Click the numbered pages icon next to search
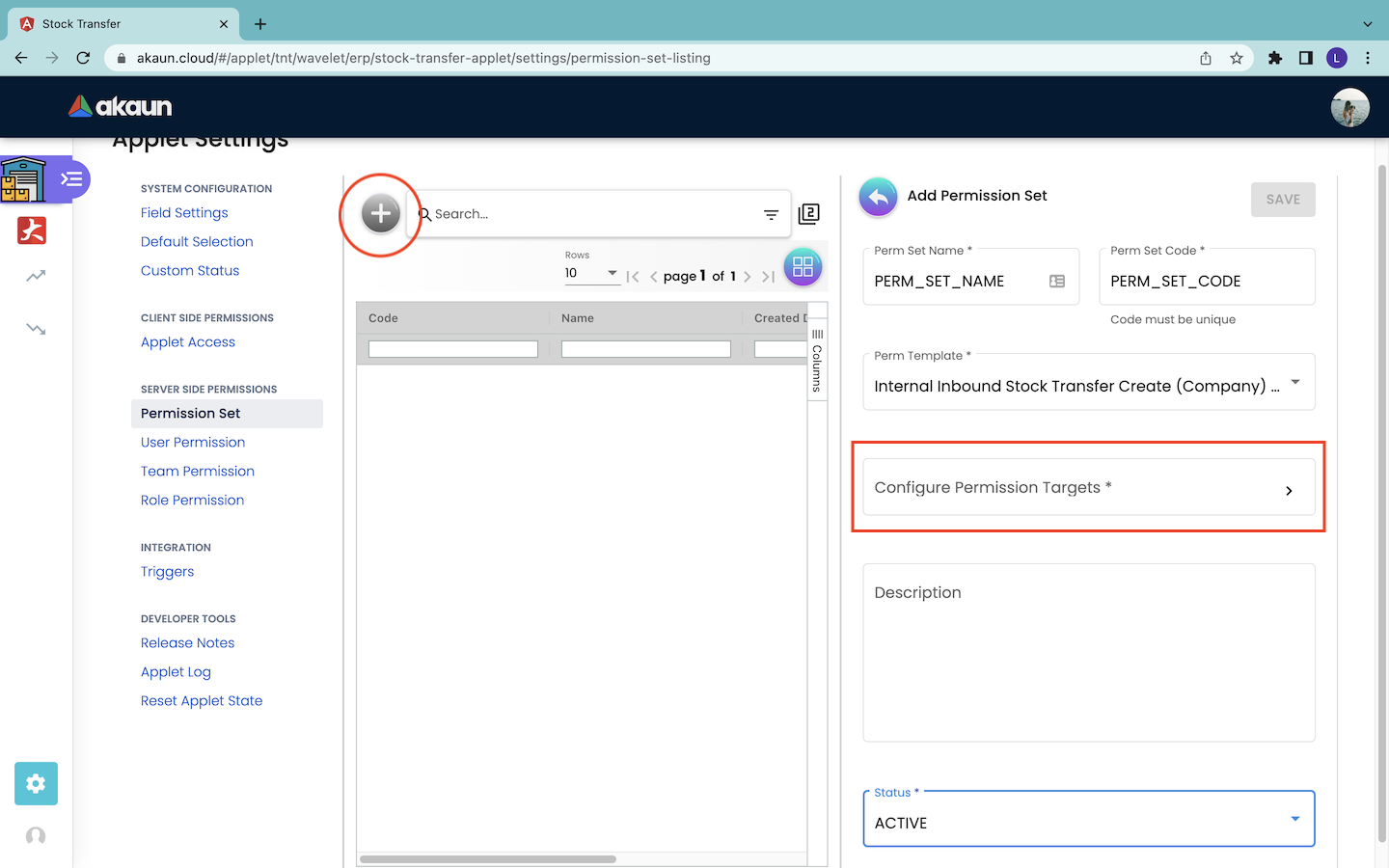Screen dimensions: 1389x868 coord(809,214)
